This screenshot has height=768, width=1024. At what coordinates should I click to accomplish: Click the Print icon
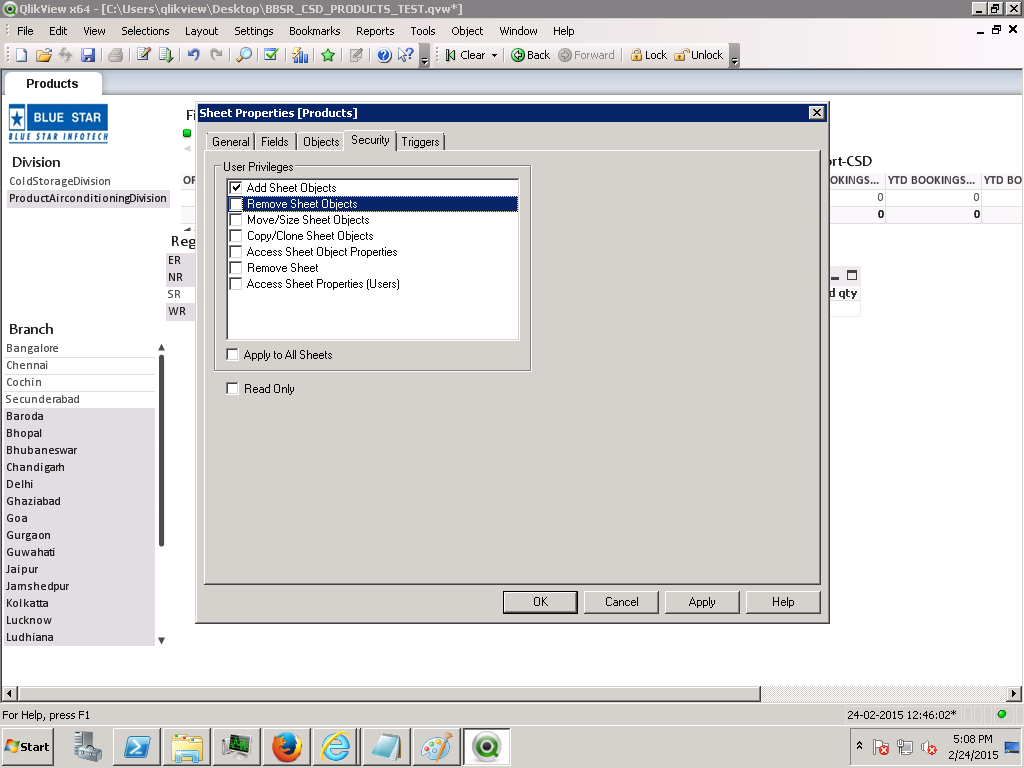(116, 56)
